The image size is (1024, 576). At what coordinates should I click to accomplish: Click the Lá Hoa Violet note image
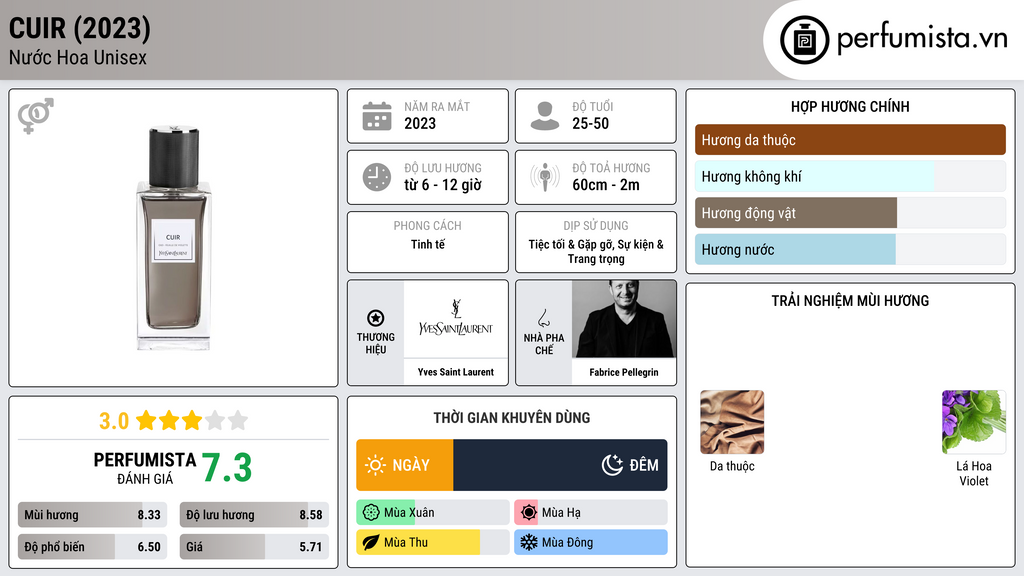[974, 422]
